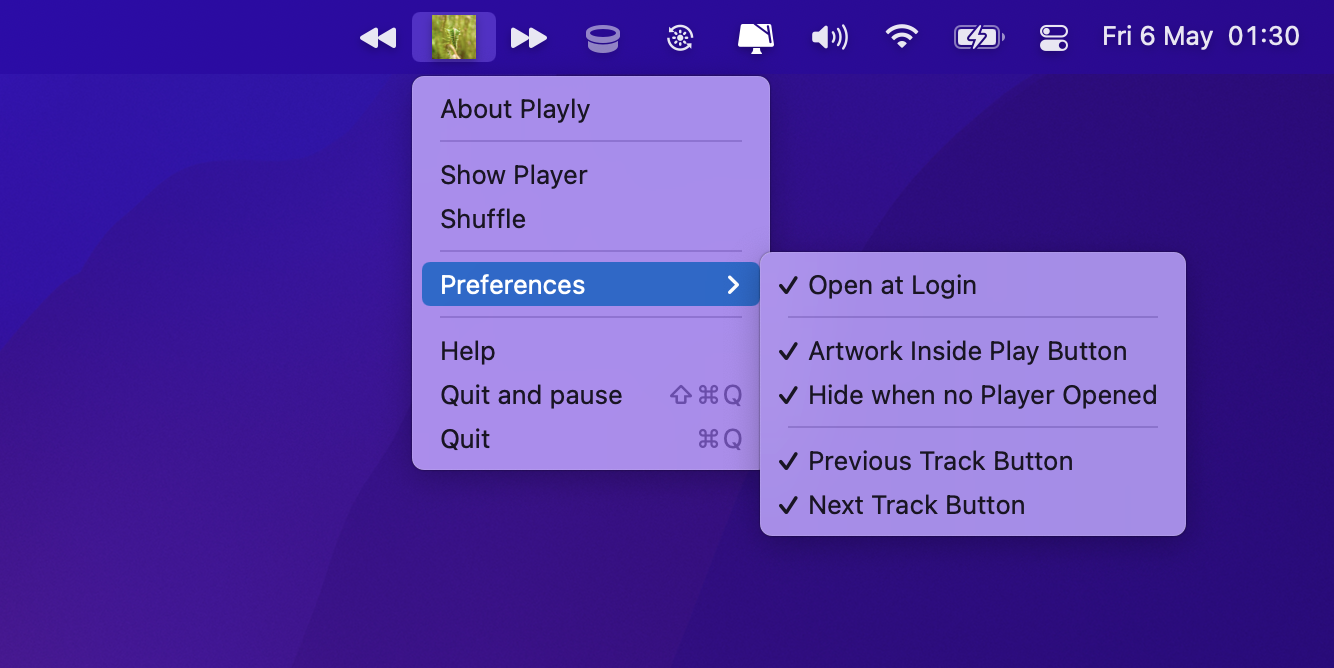Click the next track fast-forward icon
This screenshot has height=668, width=1334.
click(529, 38)
